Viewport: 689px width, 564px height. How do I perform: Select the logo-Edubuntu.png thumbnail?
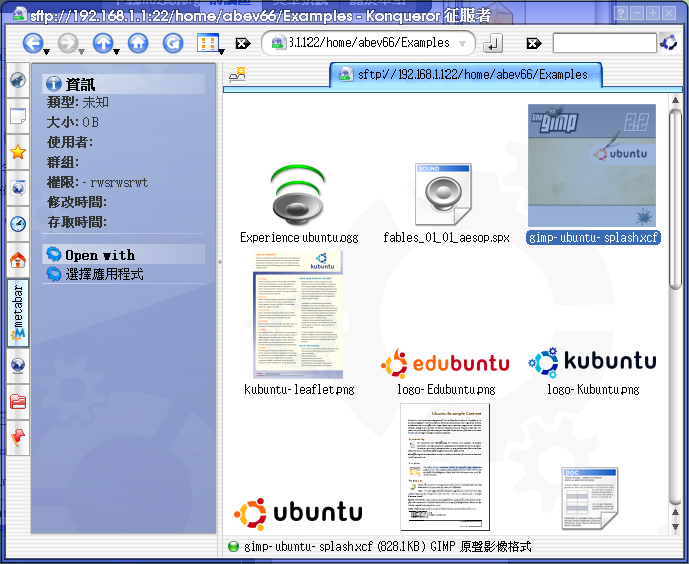pos(445,363)
